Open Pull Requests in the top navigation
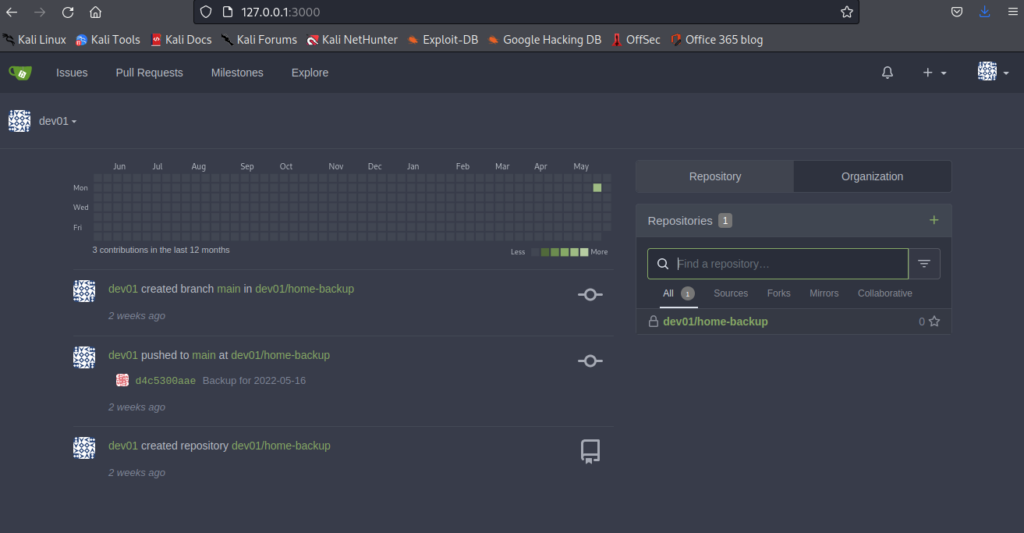 tap(149, 73)
